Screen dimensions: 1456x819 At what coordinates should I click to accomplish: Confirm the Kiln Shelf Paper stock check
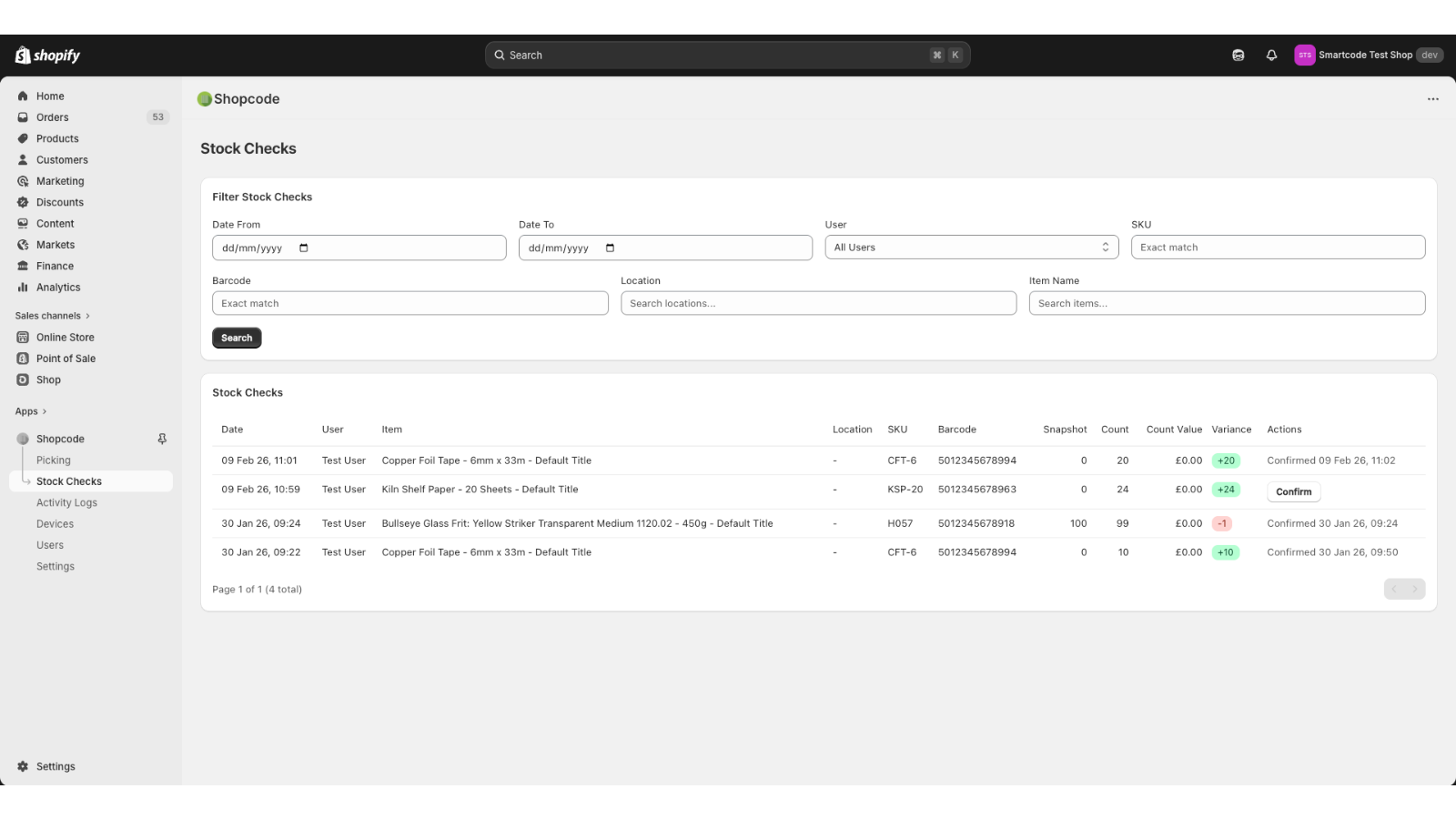pos(1293,491)
